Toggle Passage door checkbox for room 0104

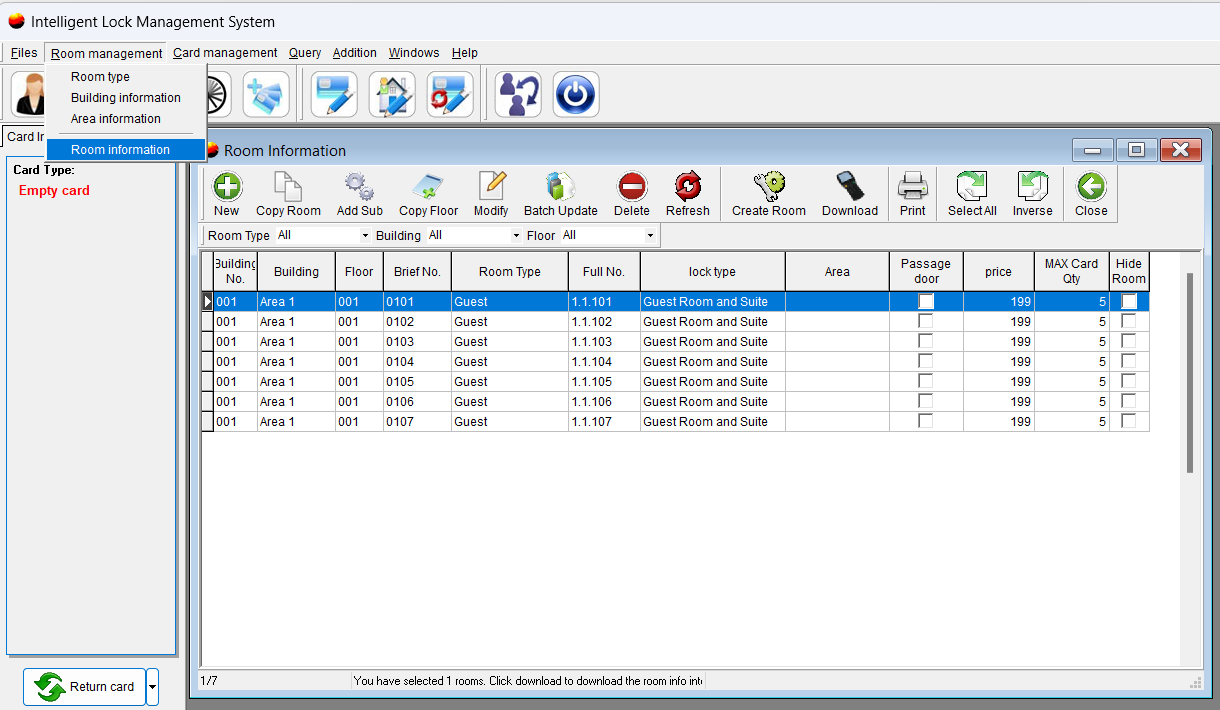point(926,362)
